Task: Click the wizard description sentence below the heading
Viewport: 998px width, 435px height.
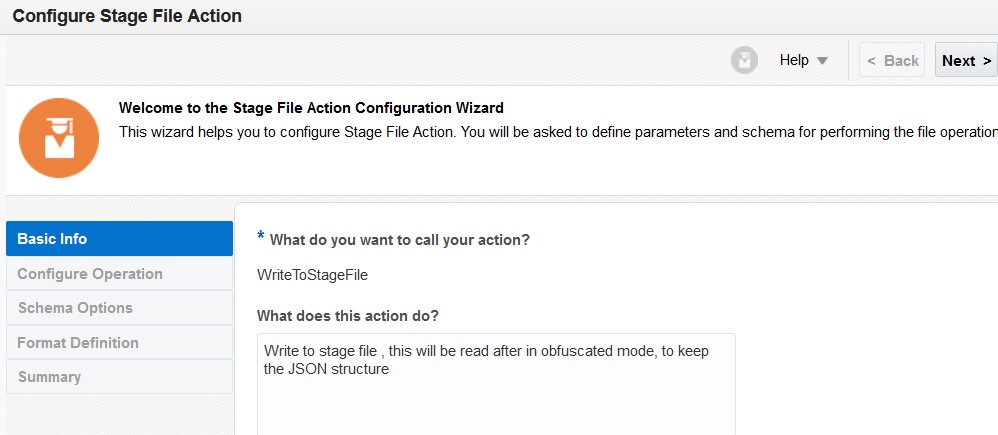Action: [556, 132]
